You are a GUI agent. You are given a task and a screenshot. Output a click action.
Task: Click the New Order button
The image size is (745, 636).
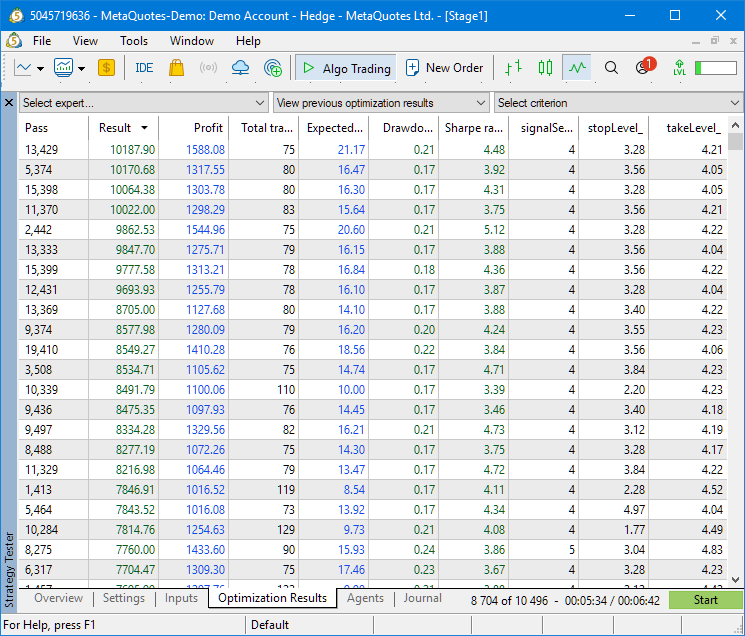(444, 68)
